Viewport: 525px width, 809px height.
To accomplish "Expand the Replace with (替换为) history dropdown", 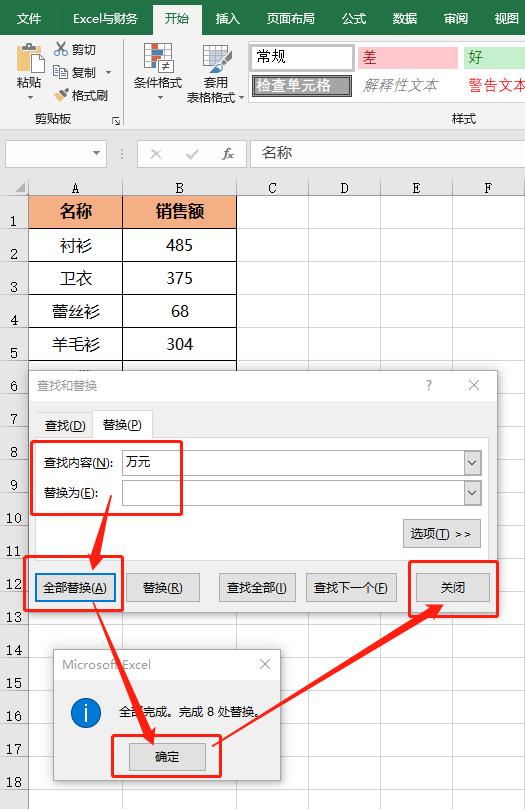I will coord(472,493).
